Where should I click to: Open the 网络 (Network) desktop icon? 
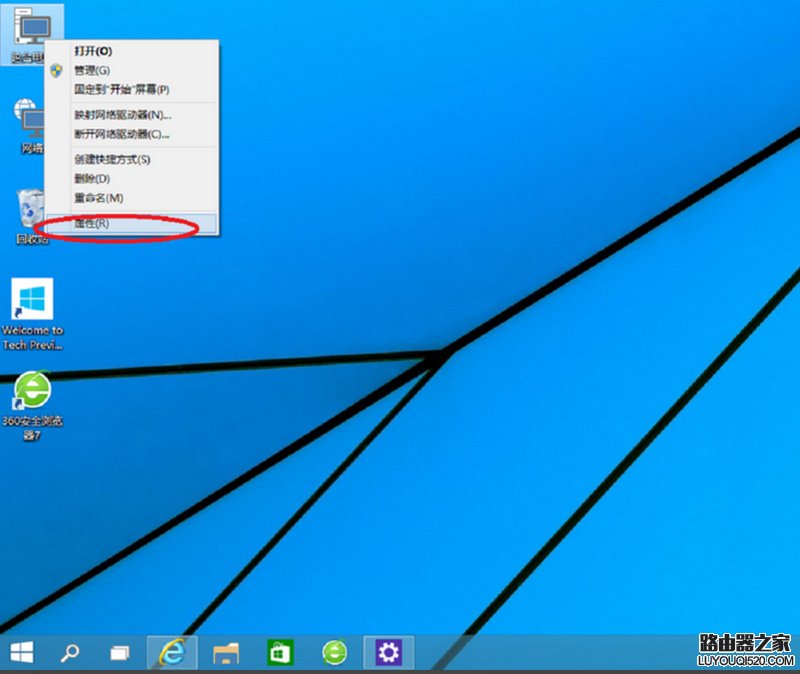click(28, 120)
